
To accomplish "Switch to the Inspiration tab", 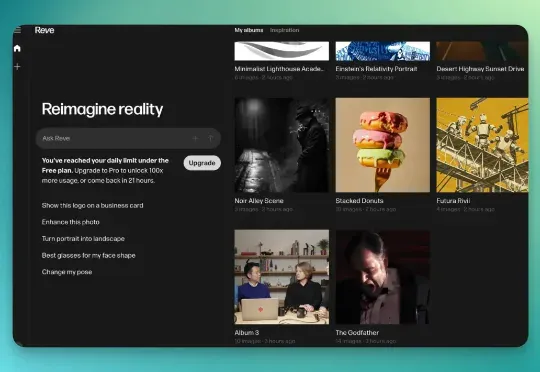I will point(284,30).
